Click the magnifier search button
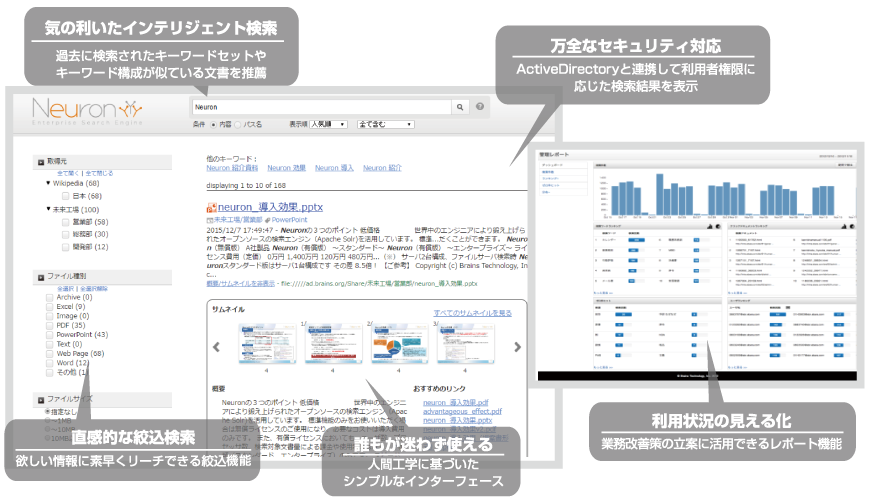 coord(460,107)
